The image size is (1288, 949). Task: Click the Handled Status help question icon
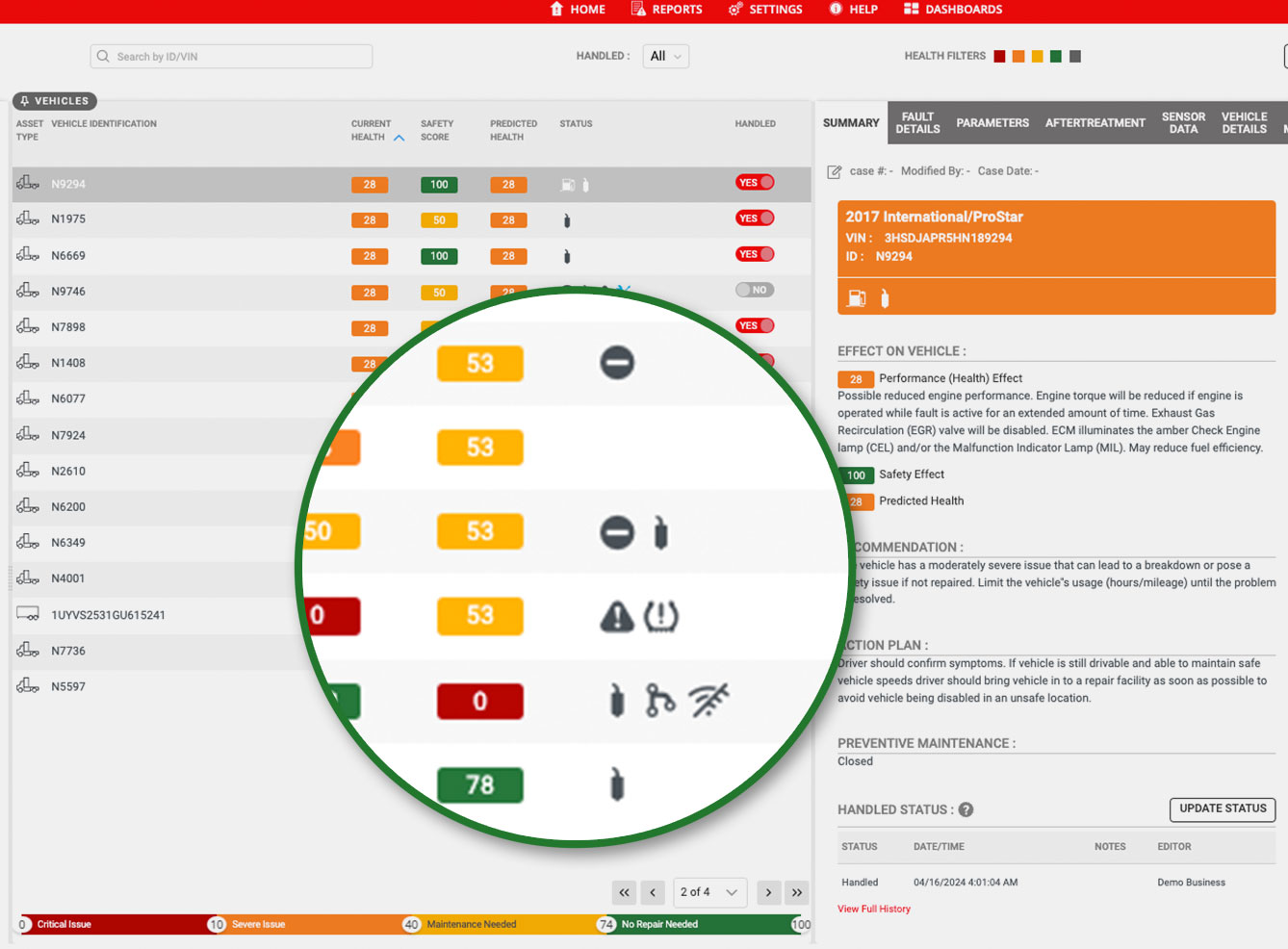point(966,809)
